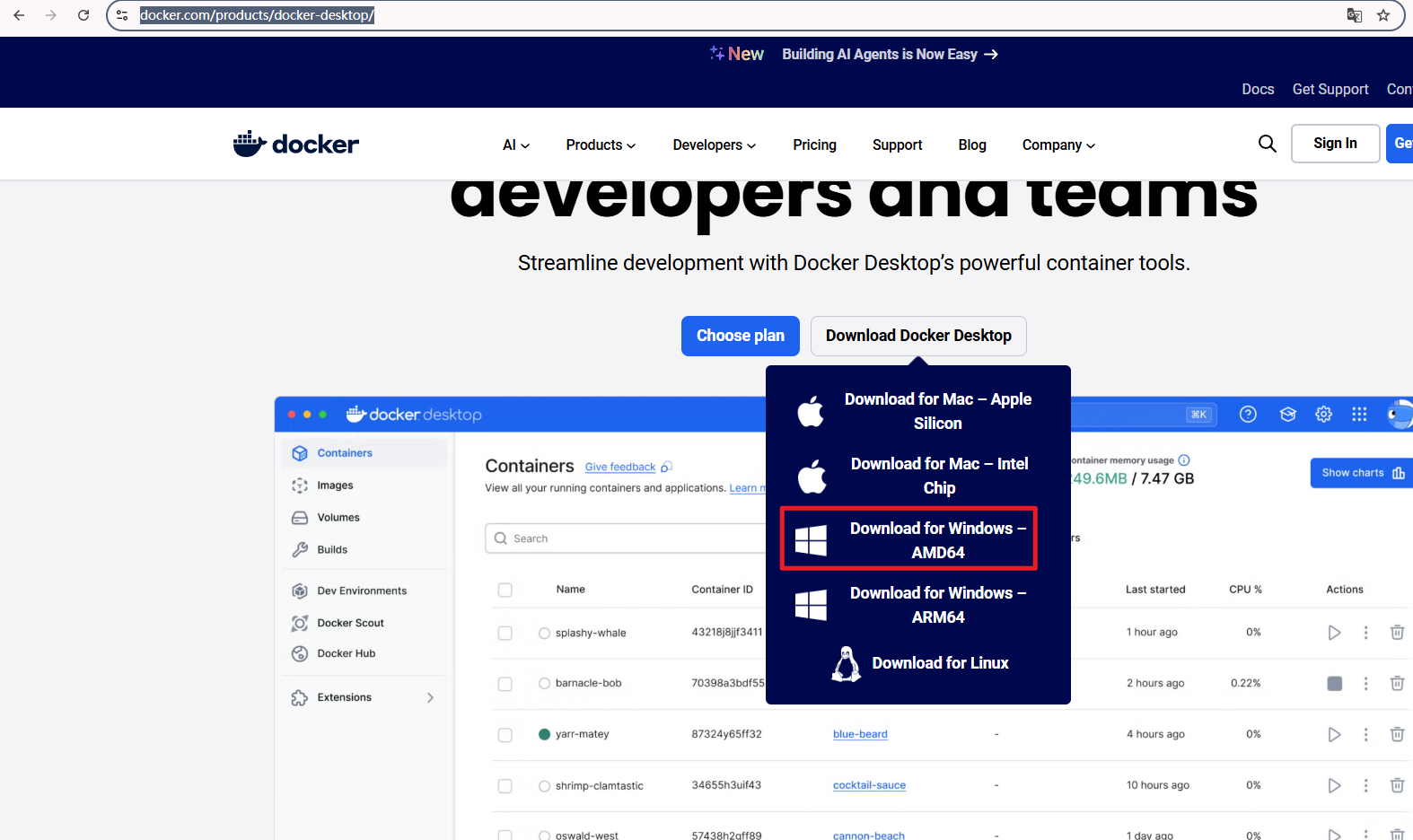Click the browser back arrow
This screenshot has width=1413, height=840.
point(19,15)
